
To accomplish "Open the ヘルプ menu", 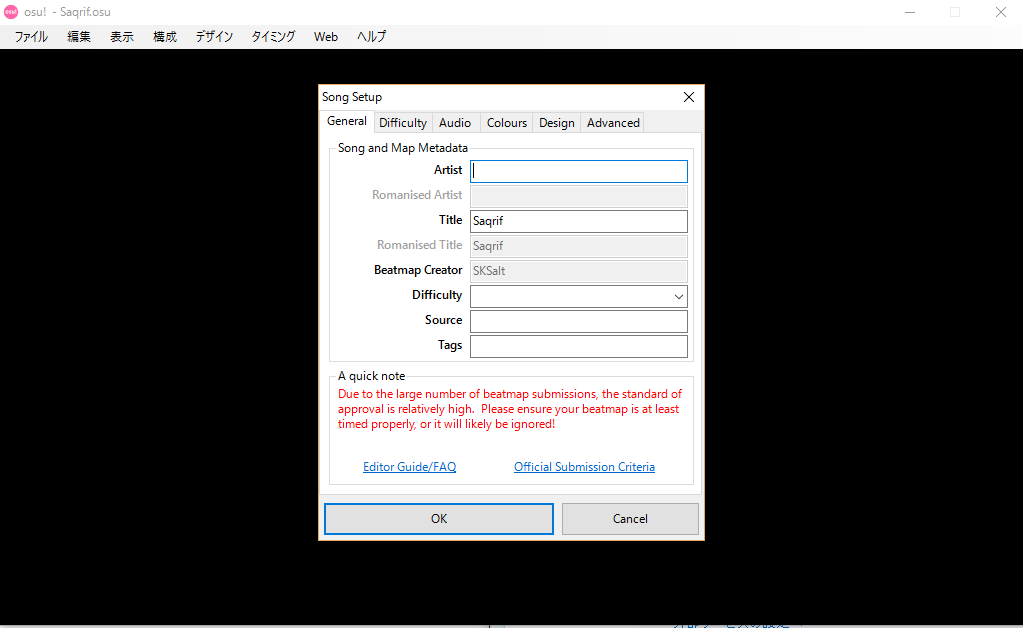I will [x=371, y=37].
